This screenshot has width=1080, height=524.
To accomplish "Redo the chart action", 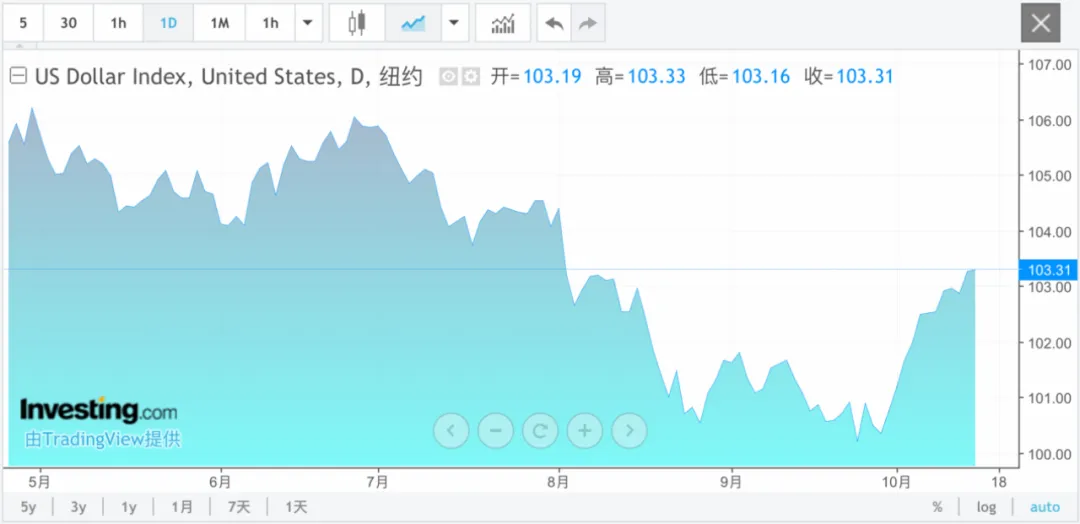I will [587, 23].
